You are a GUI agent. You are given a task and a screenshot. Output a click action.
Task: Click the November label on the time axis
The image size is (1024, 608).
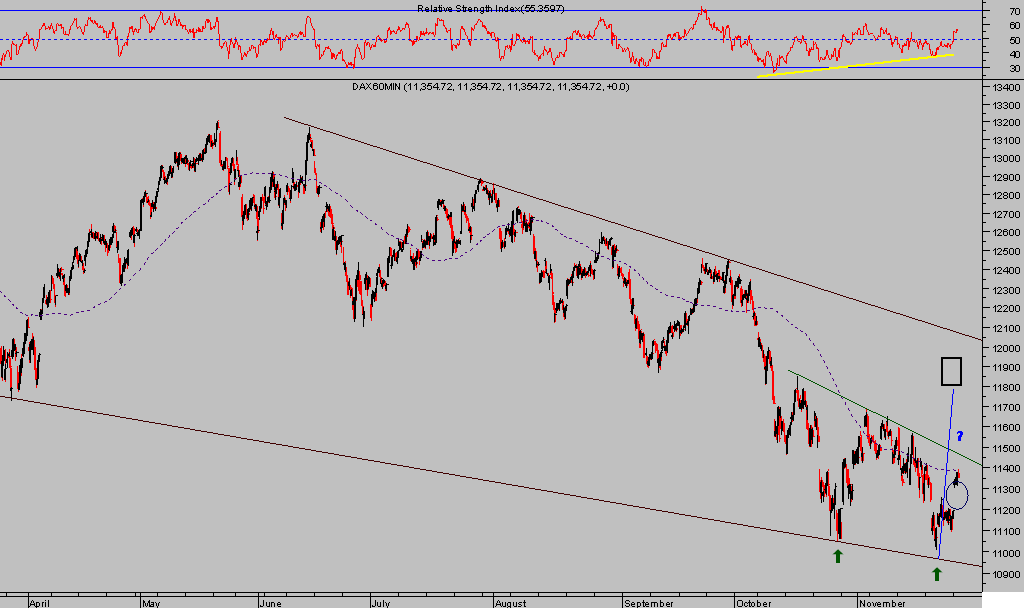click(x=882, y=603)
